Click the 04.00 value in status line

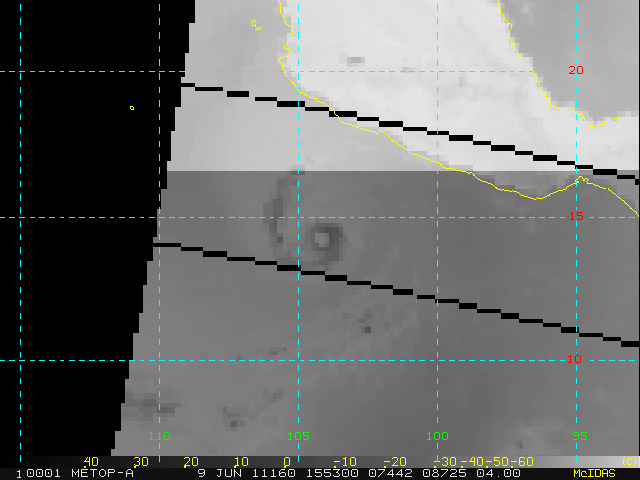[498, 472]
